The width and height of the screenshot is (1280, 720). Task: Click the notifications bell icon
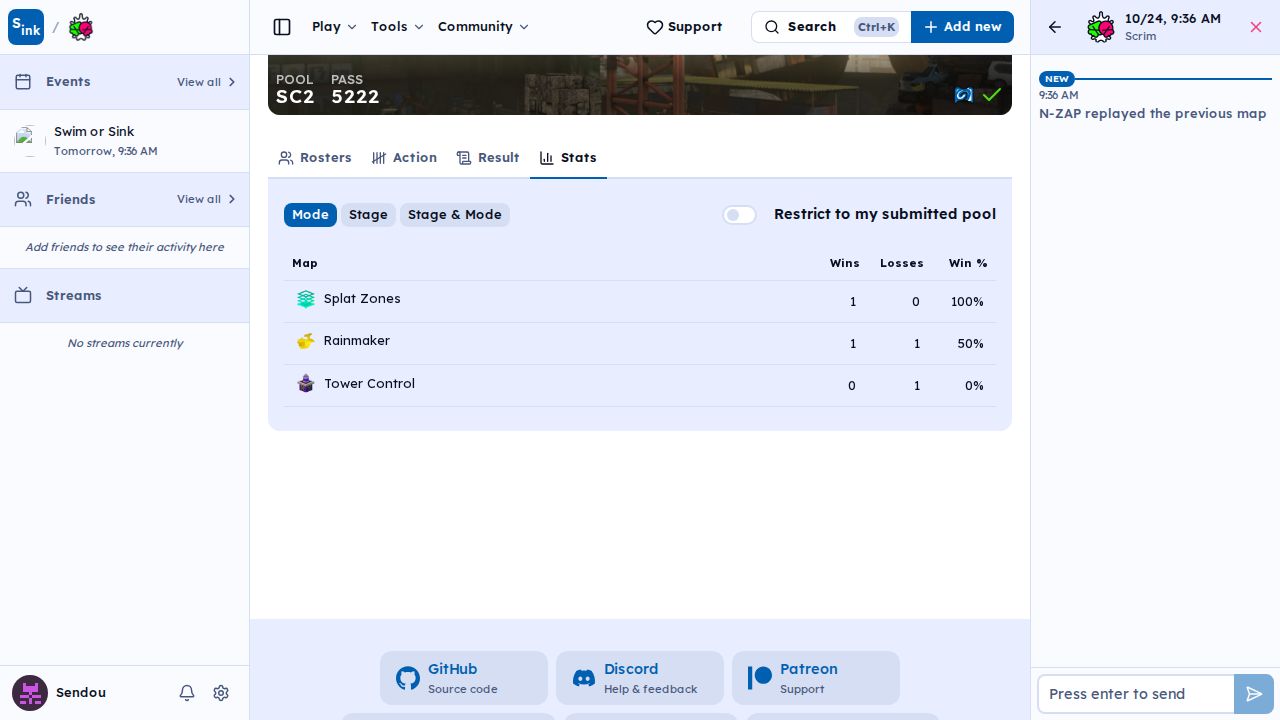click(187, 693)
